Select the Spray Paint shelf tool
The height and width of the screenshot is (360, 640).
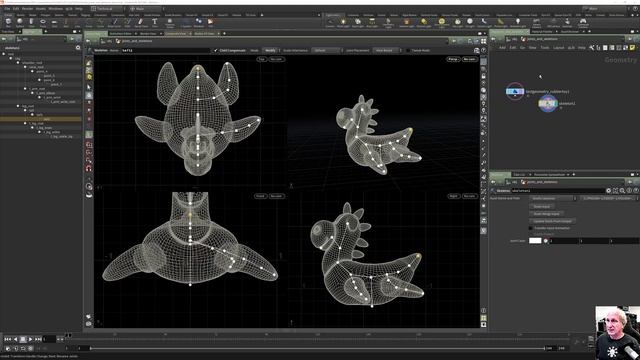pyautogui.click(x=141, y=22)
